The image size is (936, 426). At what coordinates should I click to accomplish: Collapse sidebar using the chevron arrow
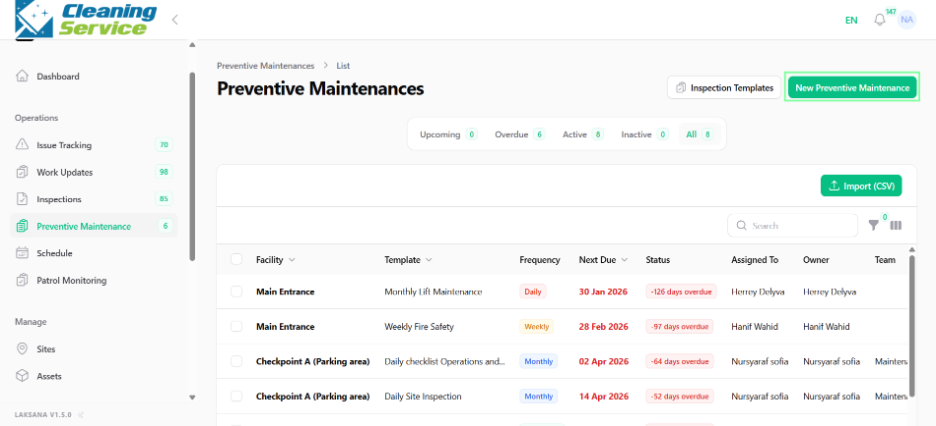coord(175,20)
